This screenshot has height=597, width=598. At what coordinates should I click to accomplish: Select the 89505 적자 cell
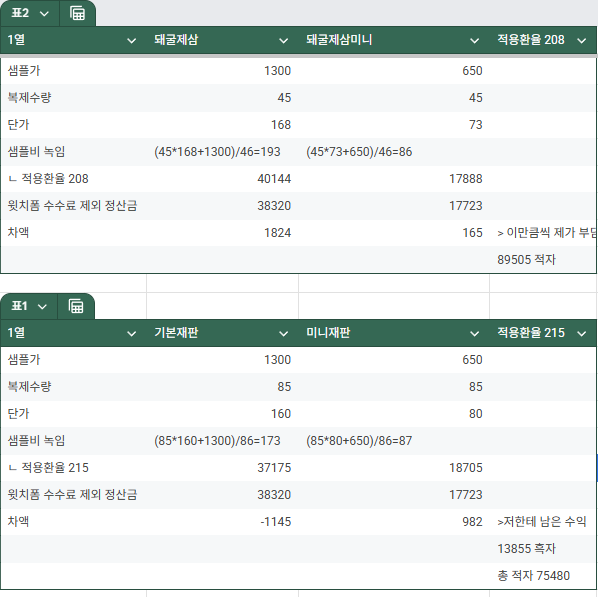click(543, 260)
